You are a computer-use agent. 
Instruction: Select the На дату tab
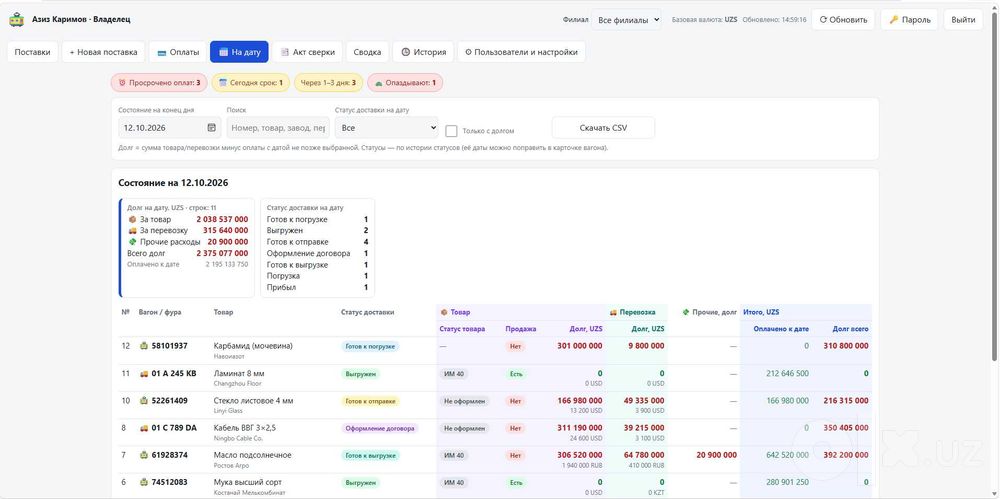pyautogui.click(x=239, y=52)
